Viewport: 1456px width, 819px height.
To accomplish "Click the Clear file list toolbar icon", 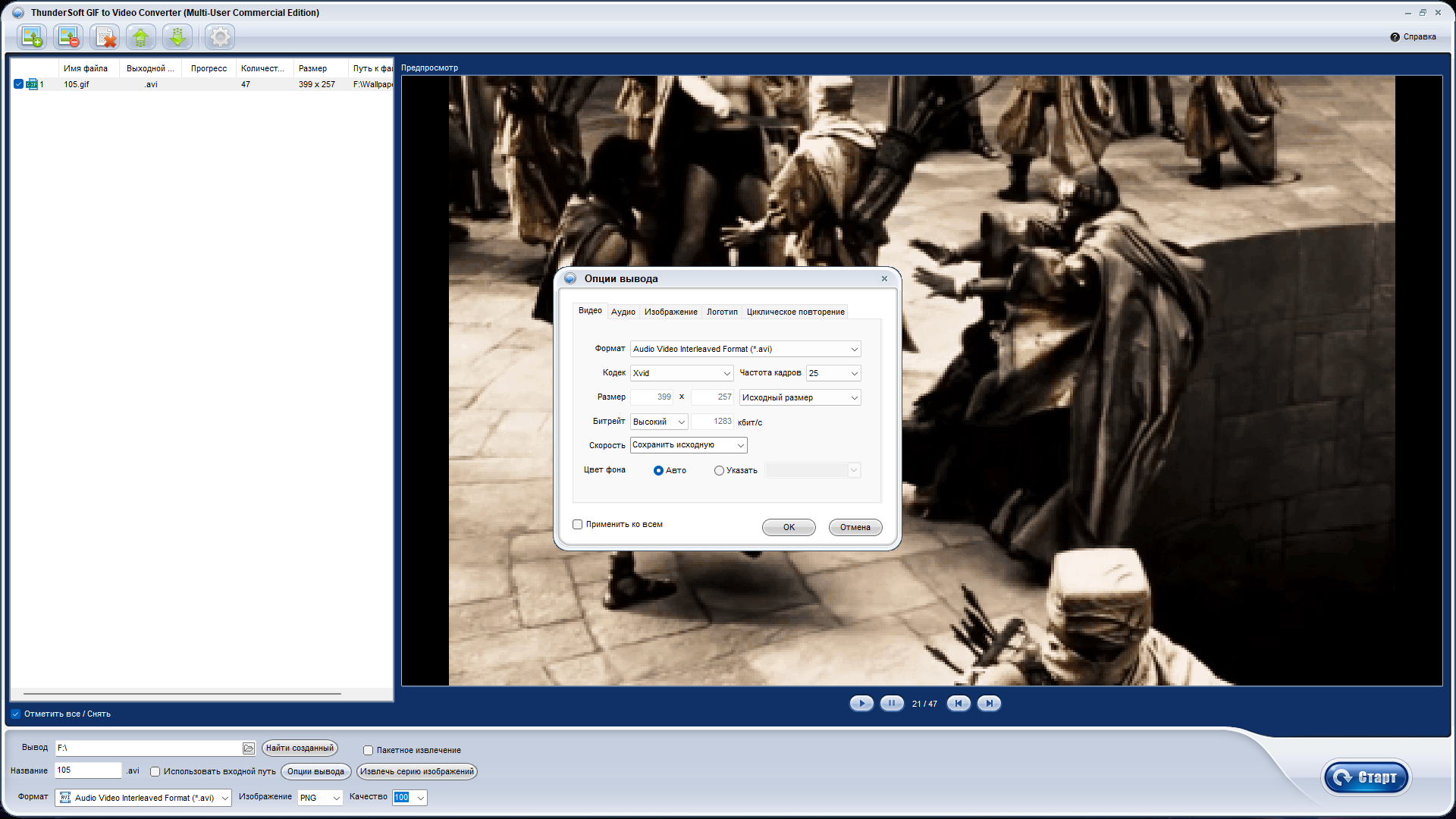I will (105, 36).
